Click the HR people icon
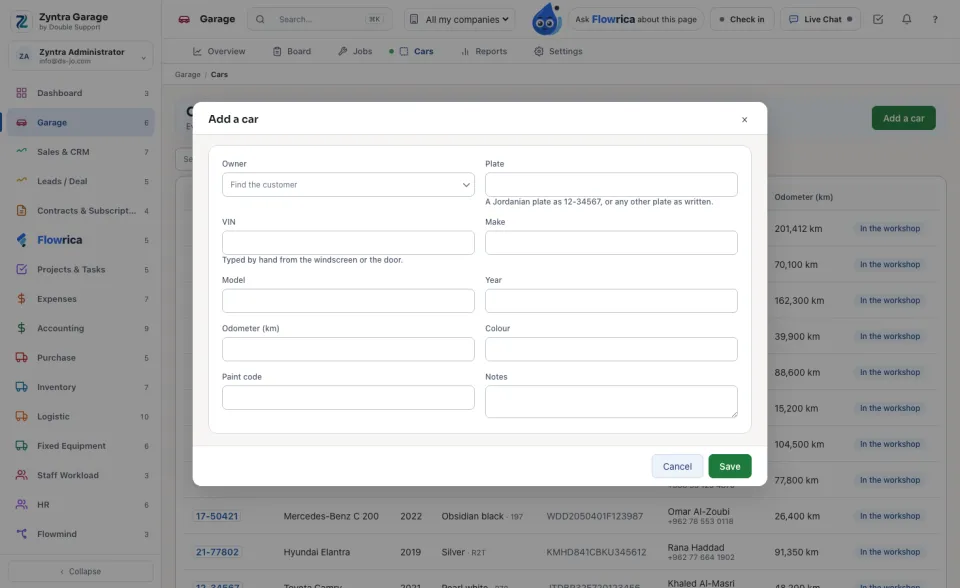The width and height of the screenshot is (960, 588). coord(21,505)
